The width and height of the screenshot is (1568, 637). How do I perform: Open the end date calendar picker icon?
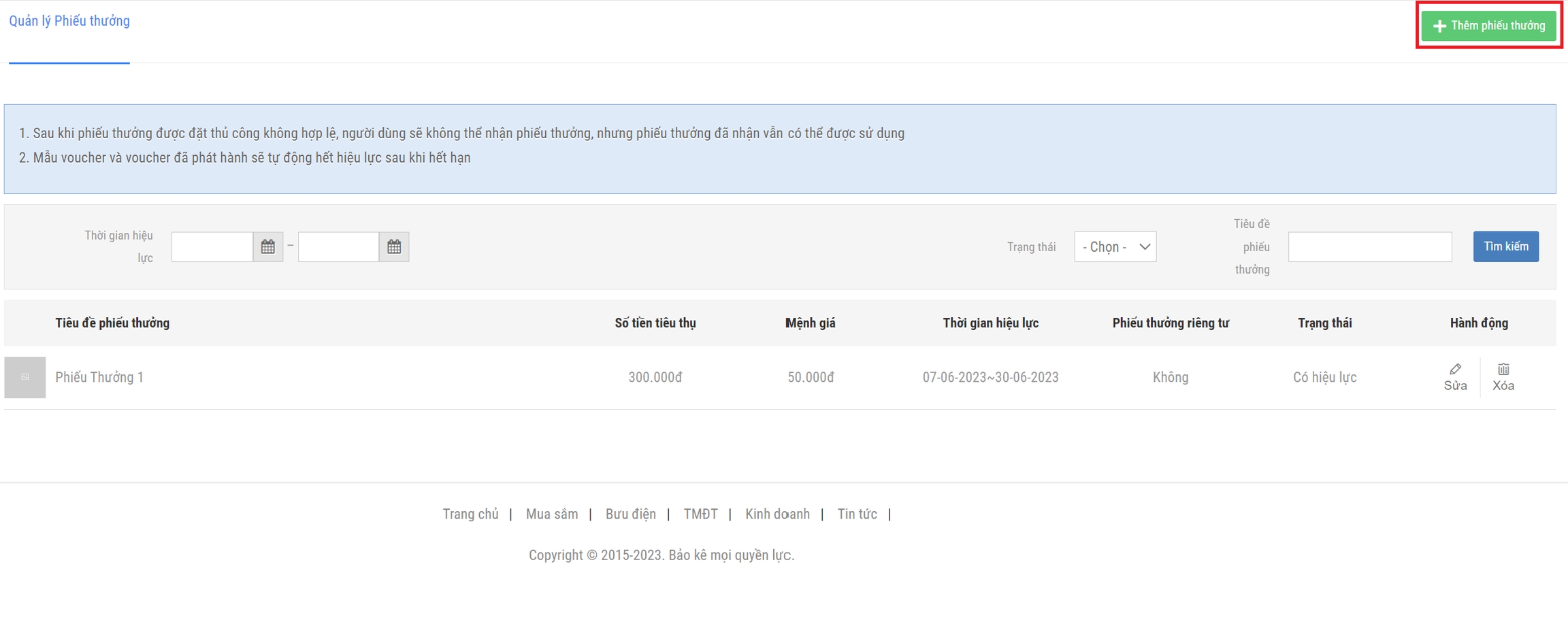click(394, 246)
